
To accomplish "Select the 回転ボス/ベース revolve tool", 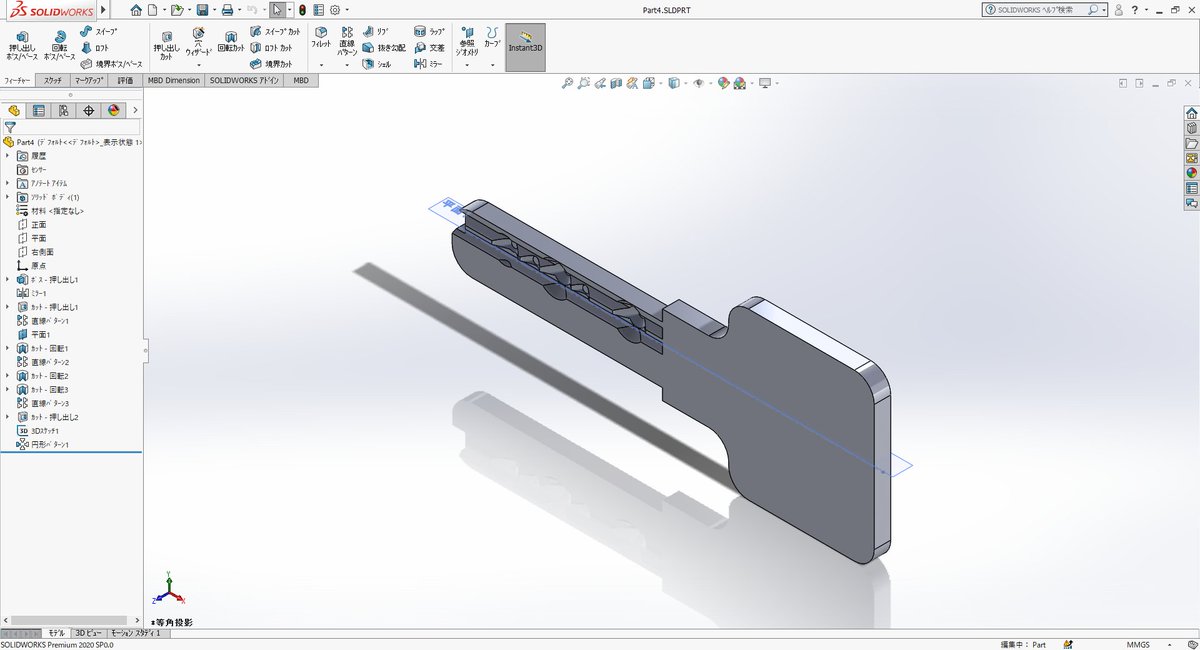I will [58, 46].
